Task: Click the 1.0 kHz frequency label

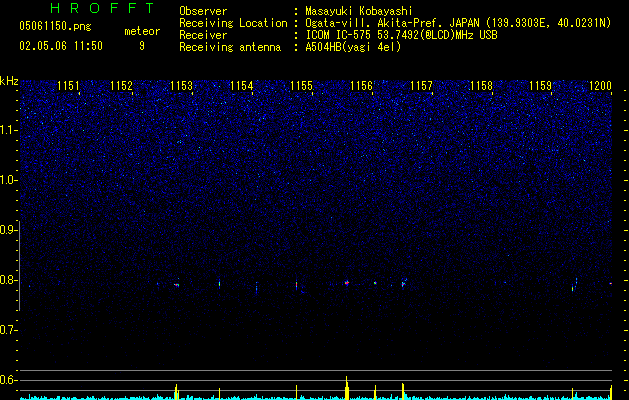Action: coord(8,180)
